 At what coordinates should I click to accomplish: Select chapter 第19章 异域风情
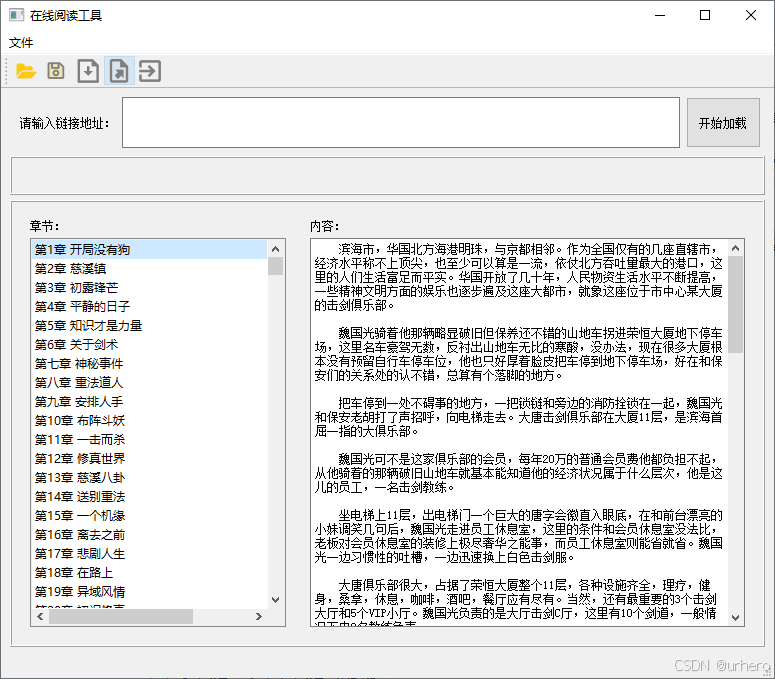149,592
